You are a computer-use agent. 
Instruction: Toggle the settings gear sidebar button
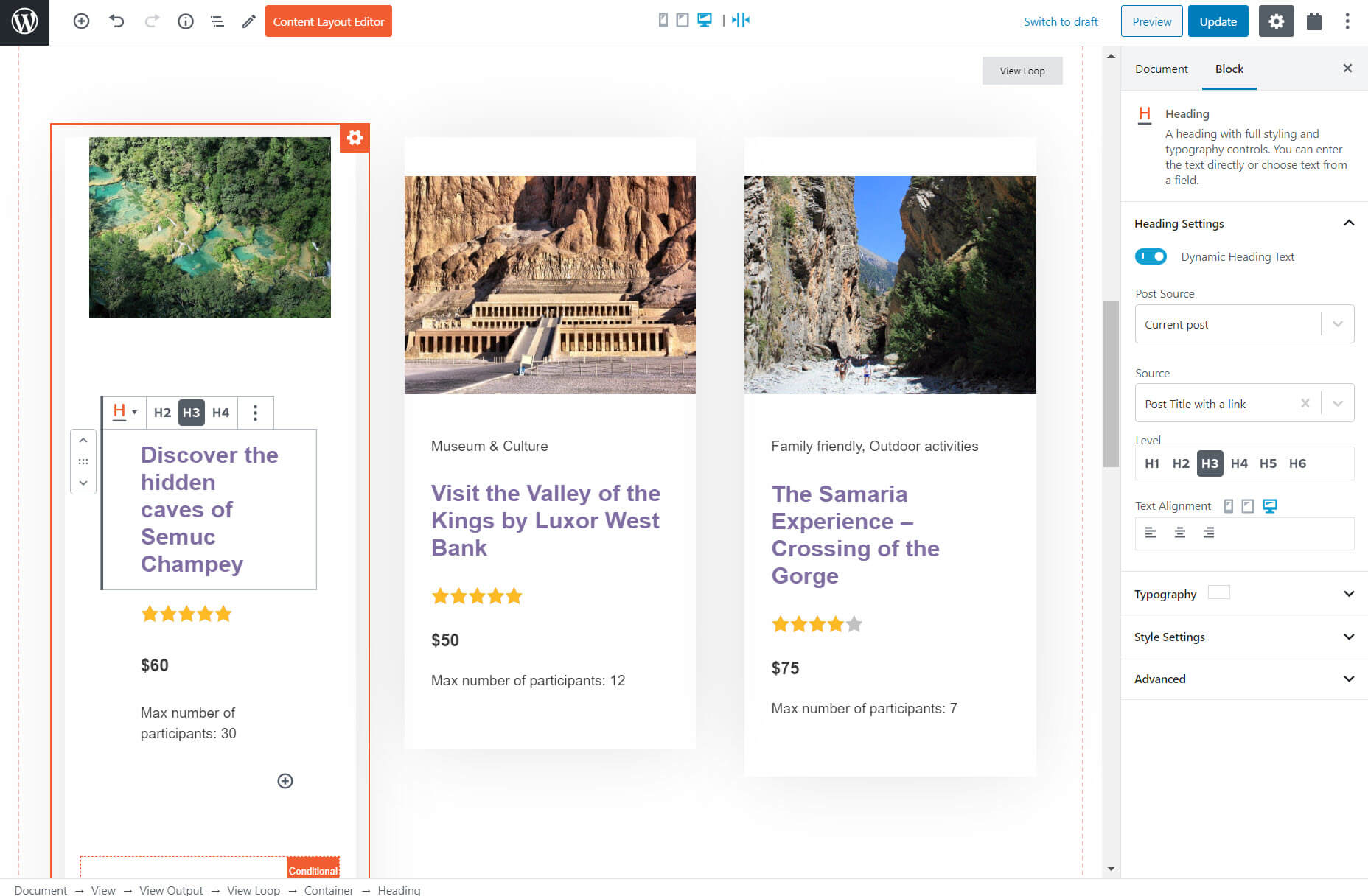point(1276,21)
